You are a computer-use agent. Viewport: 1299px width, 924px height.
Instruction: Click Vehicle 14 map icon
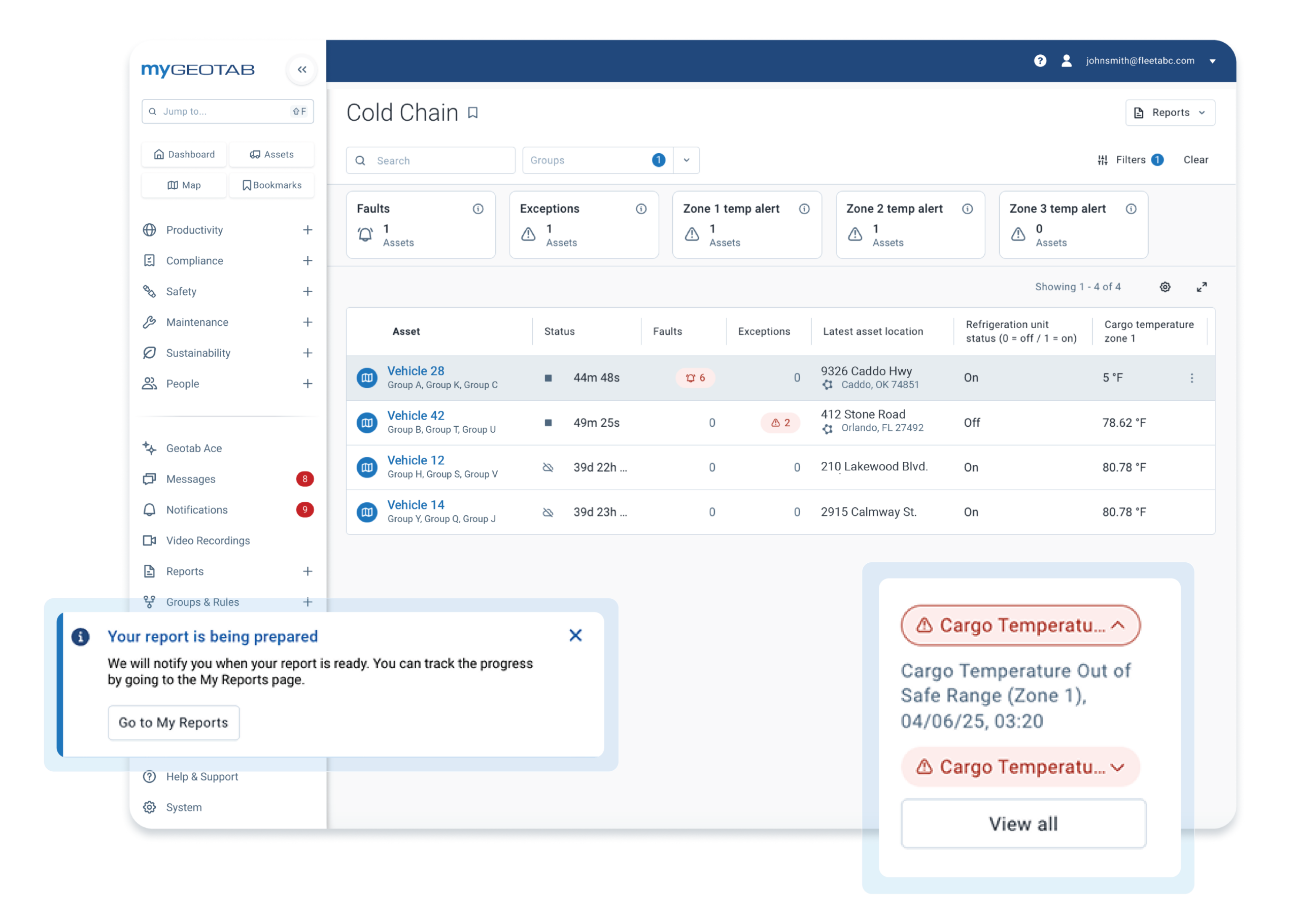tap(367, 512)
